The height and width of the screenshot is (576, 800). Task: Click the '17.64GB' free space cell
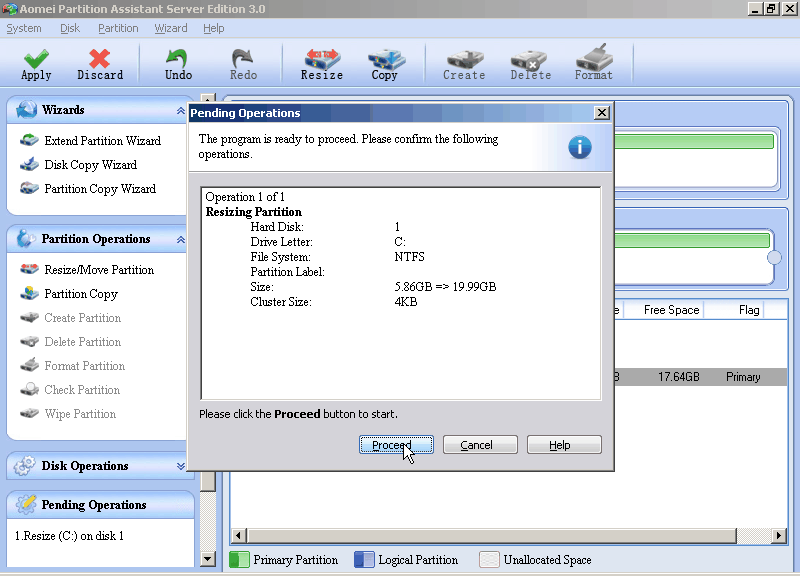[678, 377]
